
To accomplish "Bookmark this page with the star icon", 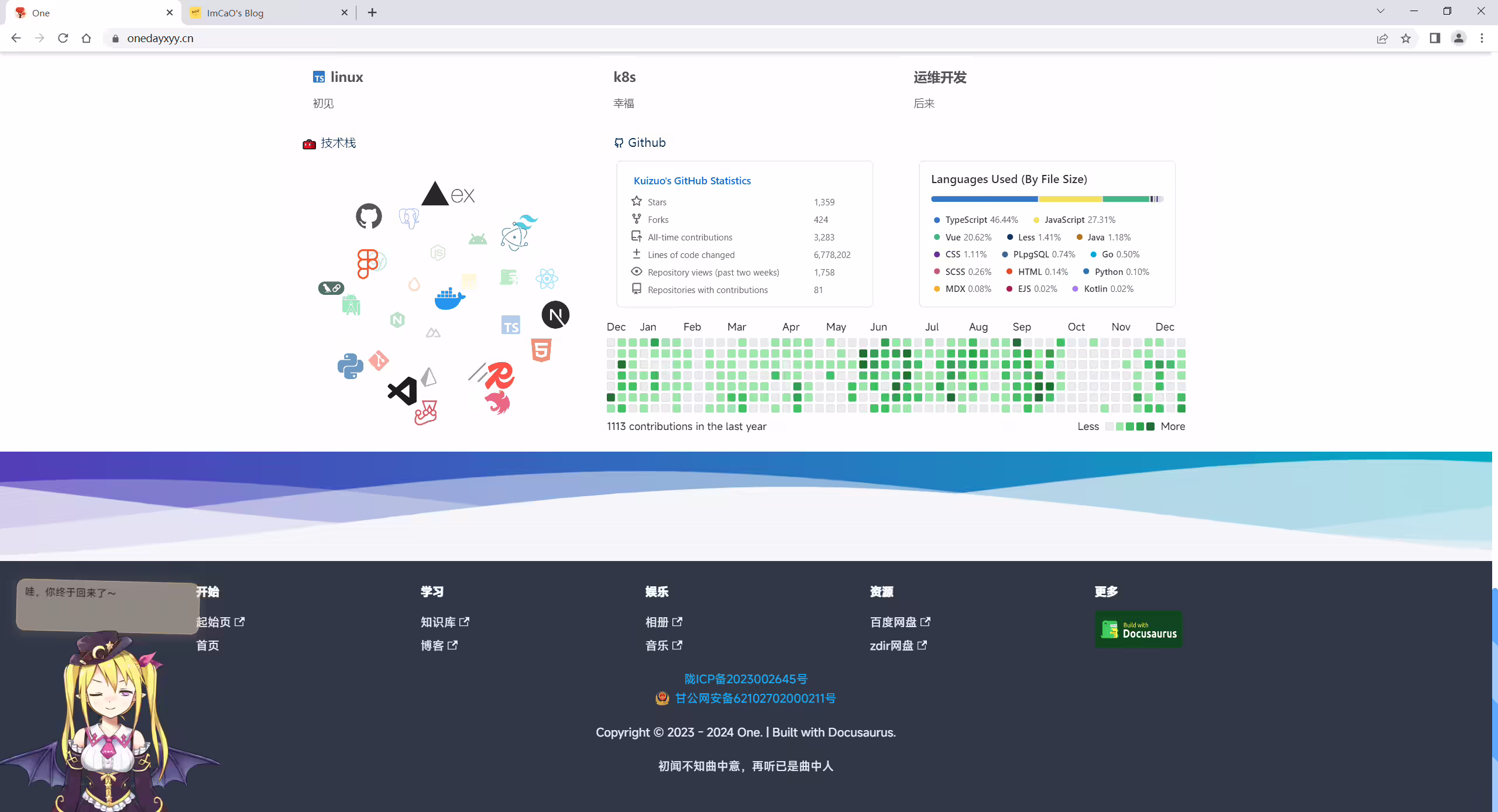I will (x=1406, y=38).
